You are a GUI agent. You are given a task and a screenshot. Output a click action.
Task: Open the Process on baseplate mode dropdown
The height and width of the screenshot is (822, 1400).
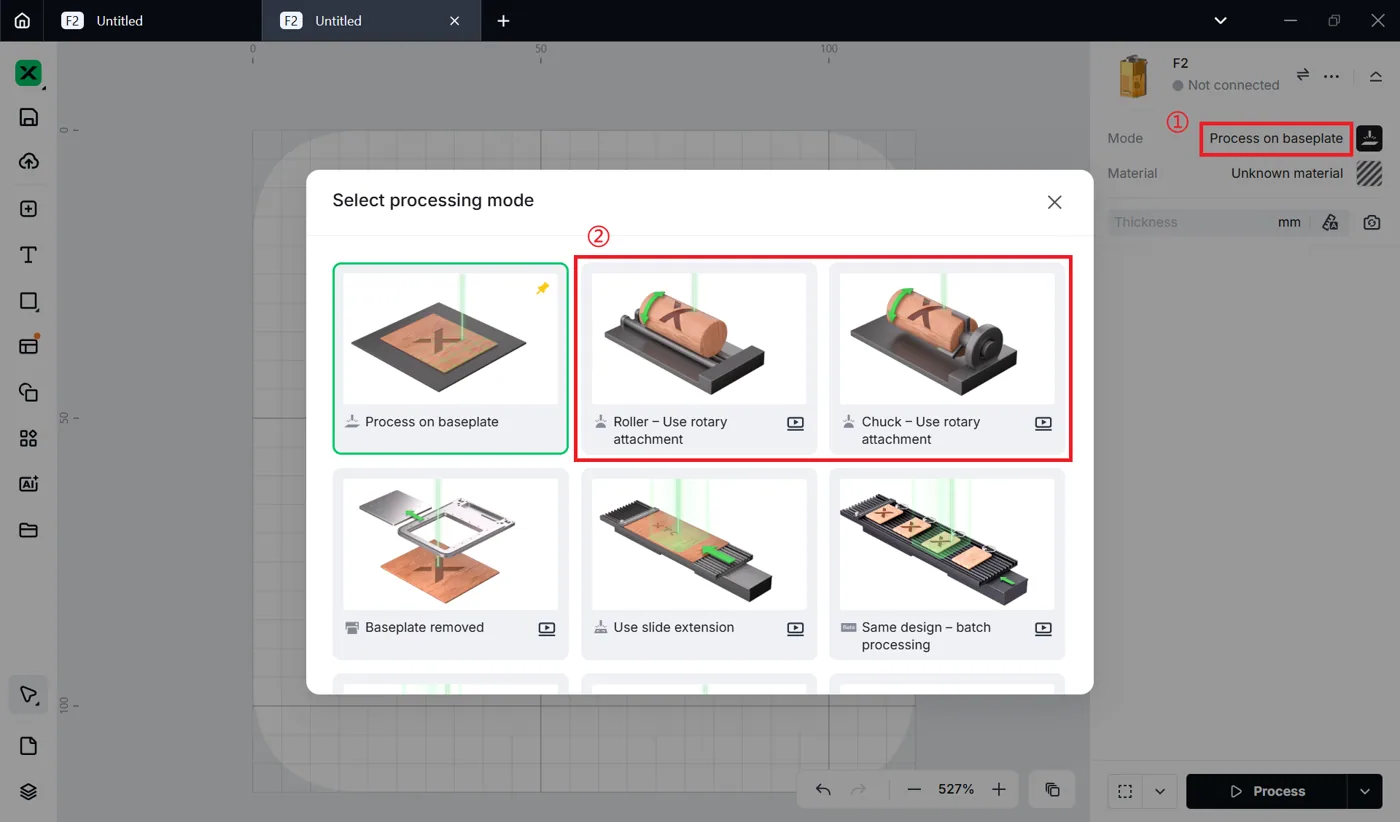point(1276,138)
